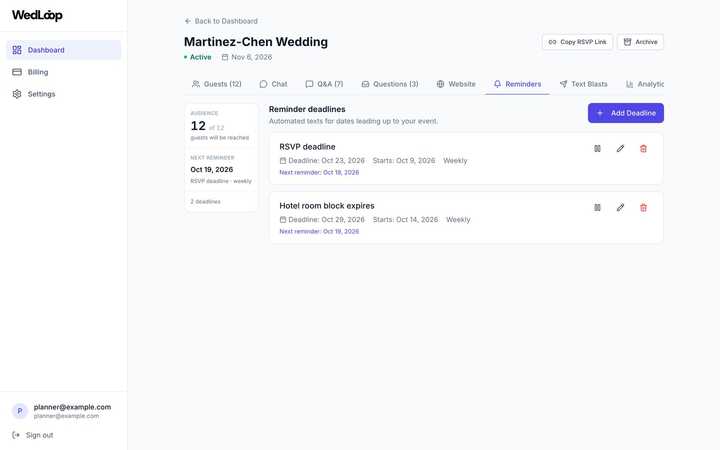Switch to the Website tab
This screenshot has height=450, width=720.
(x=456, y=84)
